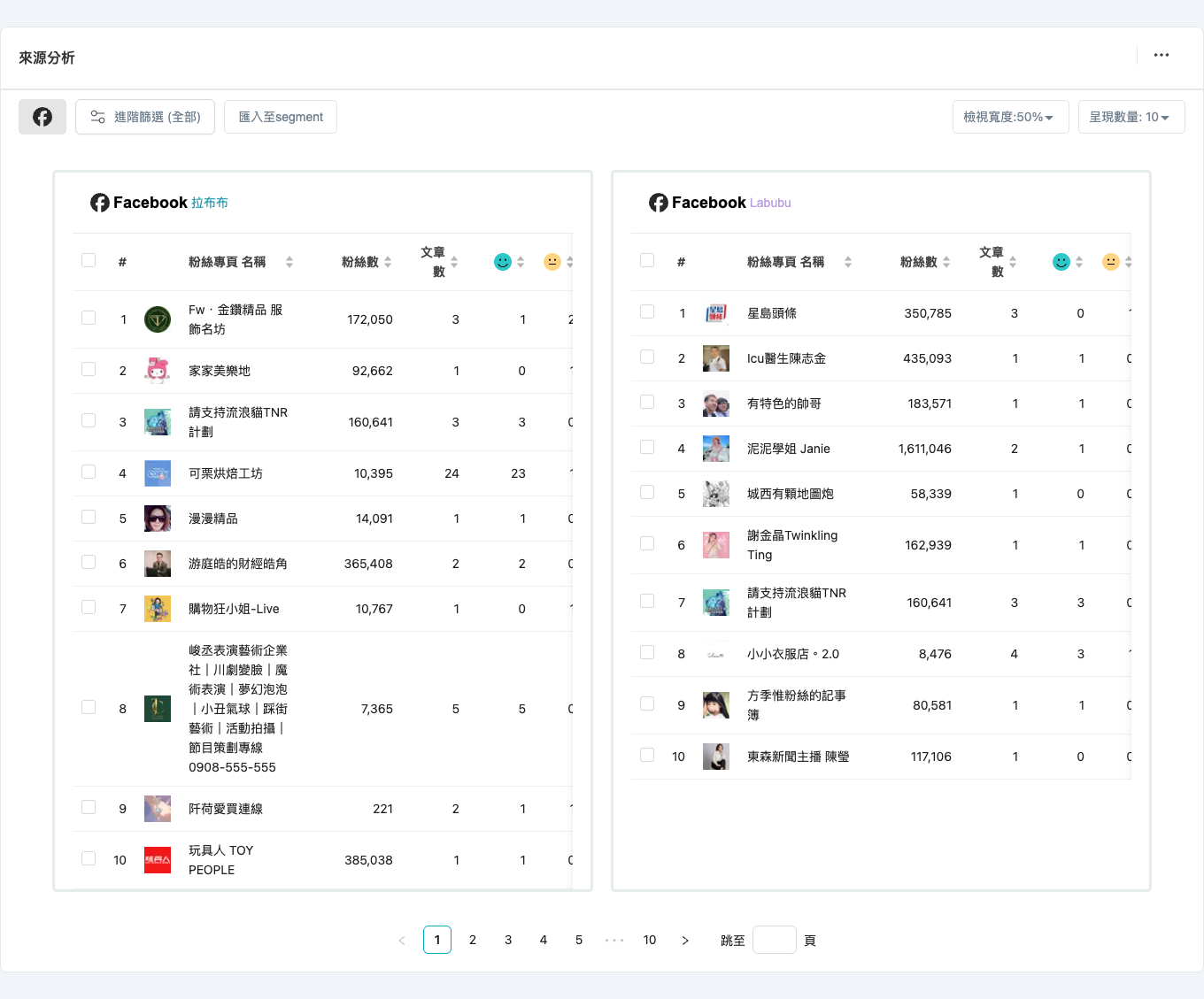Open advanced filter 進階篩選 (全部)
The image size is (1204, 999).
(x=145, y=117)
